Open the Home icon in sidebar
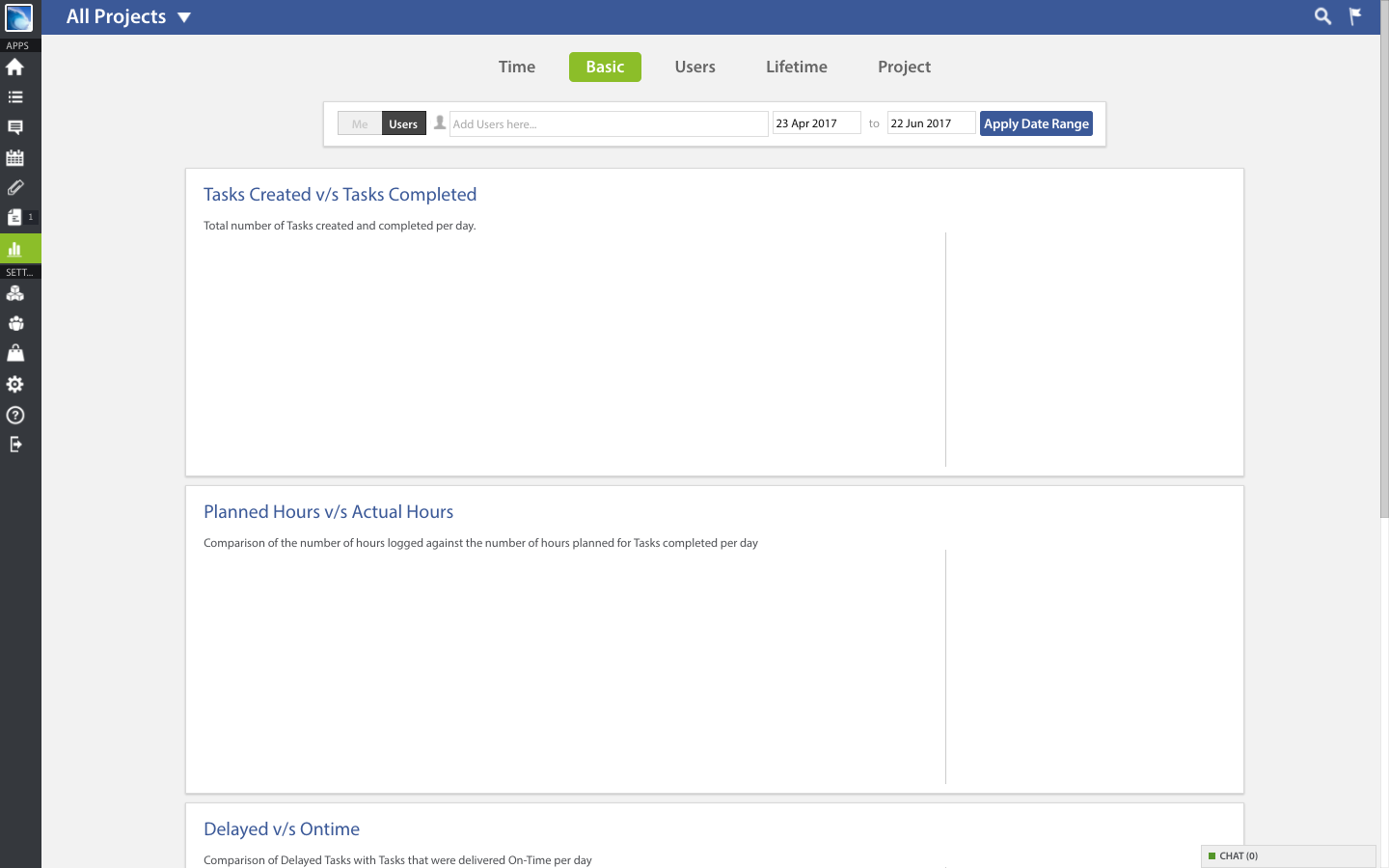Screen dimensions: 1389x868 point(14,67)
